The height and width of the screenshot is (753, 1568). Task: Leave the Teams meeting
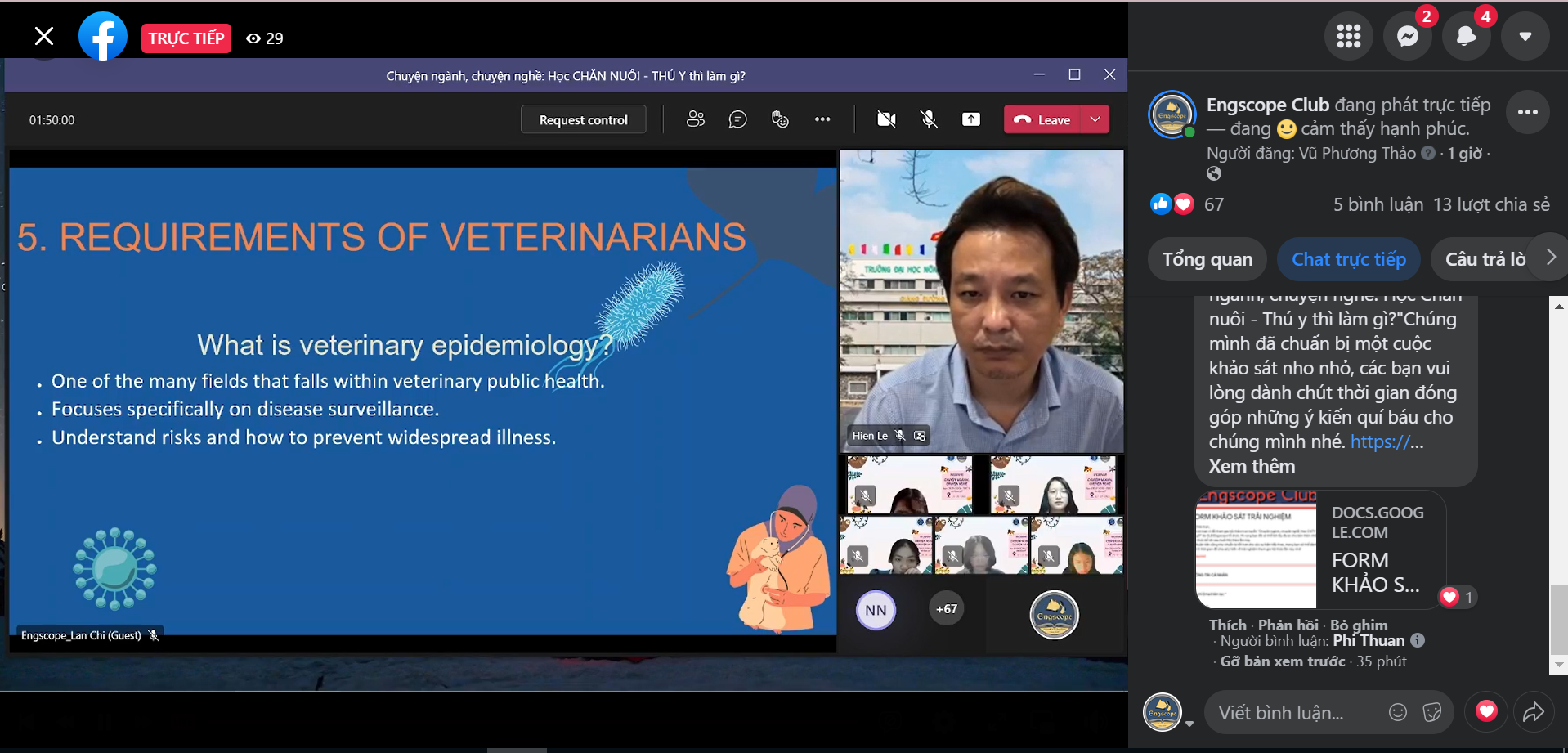[x=1042, y=119]
